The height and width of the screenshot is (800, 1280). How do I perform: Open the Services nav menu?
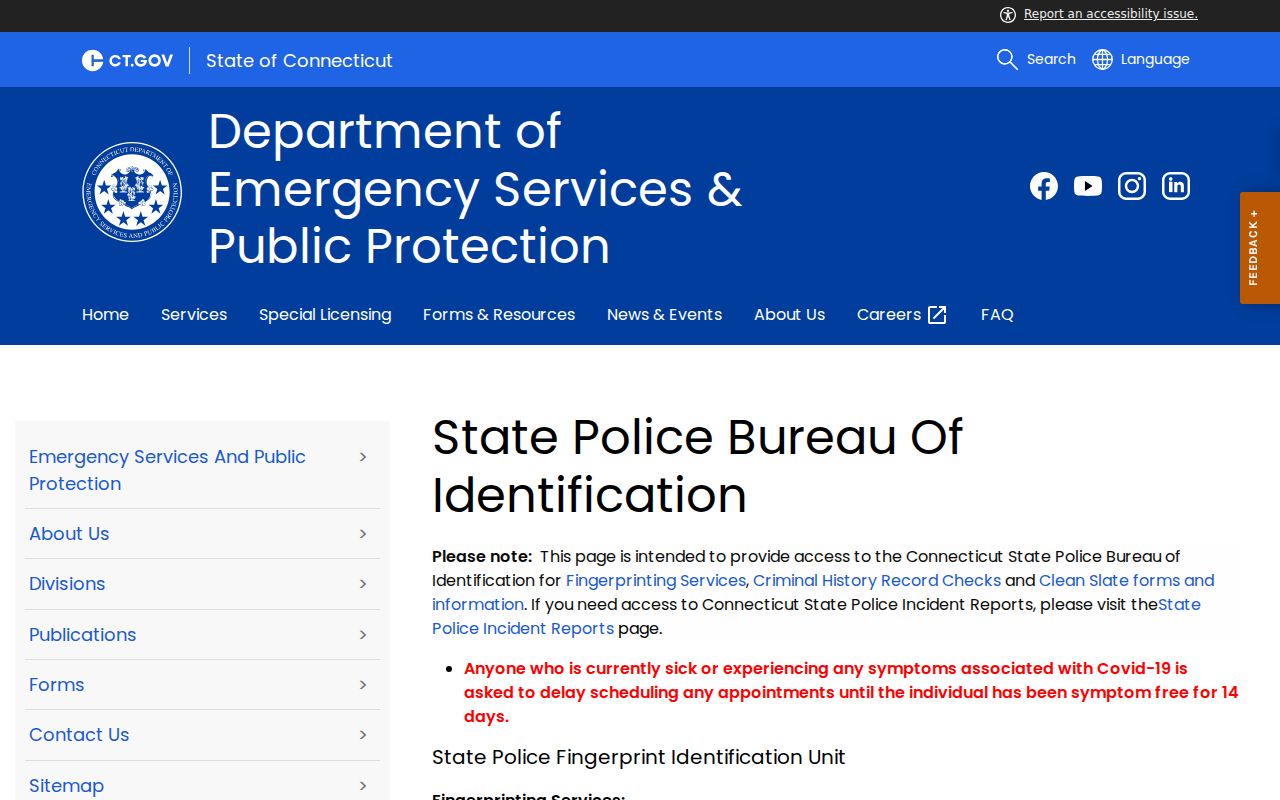pos(194,314)
